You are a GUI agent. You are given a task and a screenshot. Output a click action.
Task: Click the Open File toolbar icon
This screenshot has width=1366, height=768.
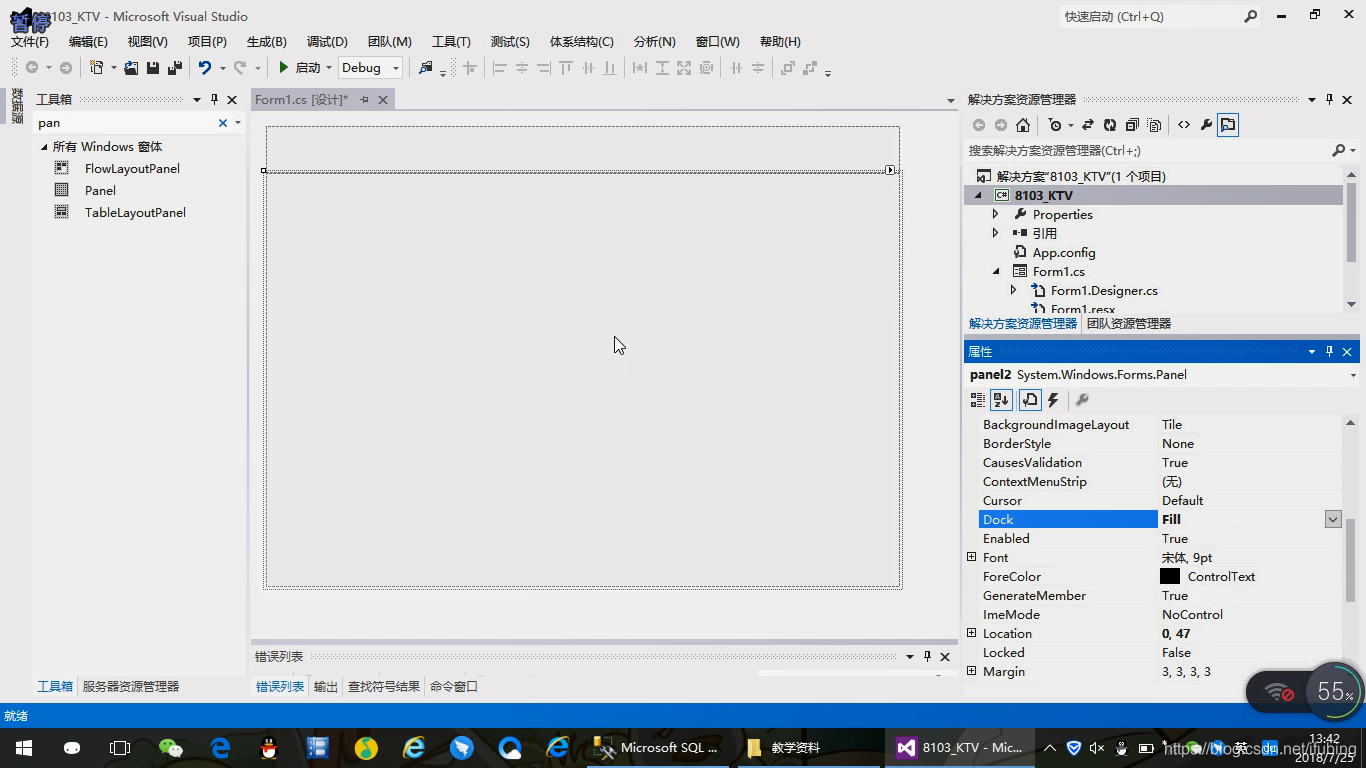point(131,68)
